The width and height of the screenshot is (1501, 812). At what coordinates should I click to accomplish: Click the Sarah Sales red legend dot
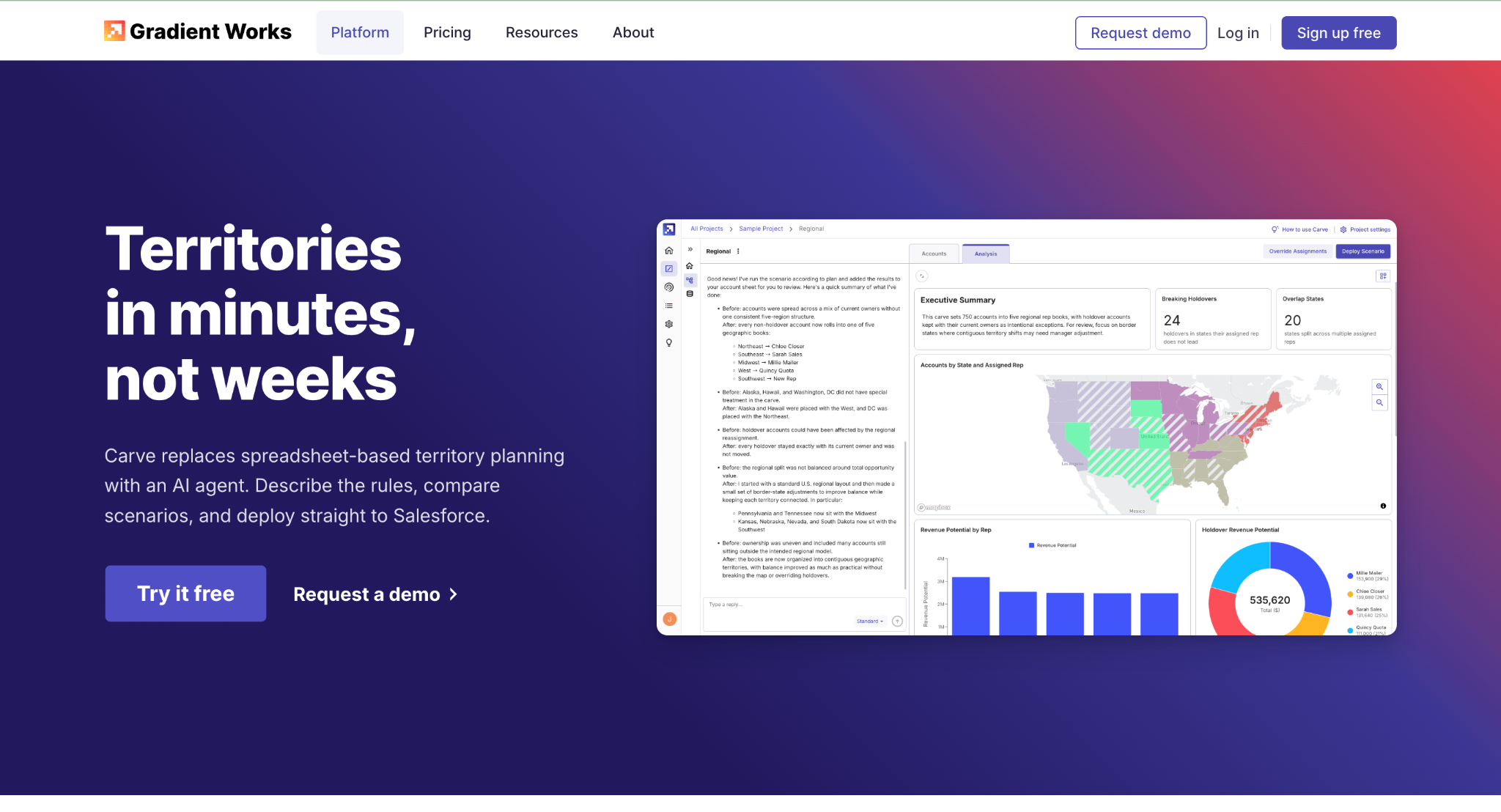pos(1350,612)
